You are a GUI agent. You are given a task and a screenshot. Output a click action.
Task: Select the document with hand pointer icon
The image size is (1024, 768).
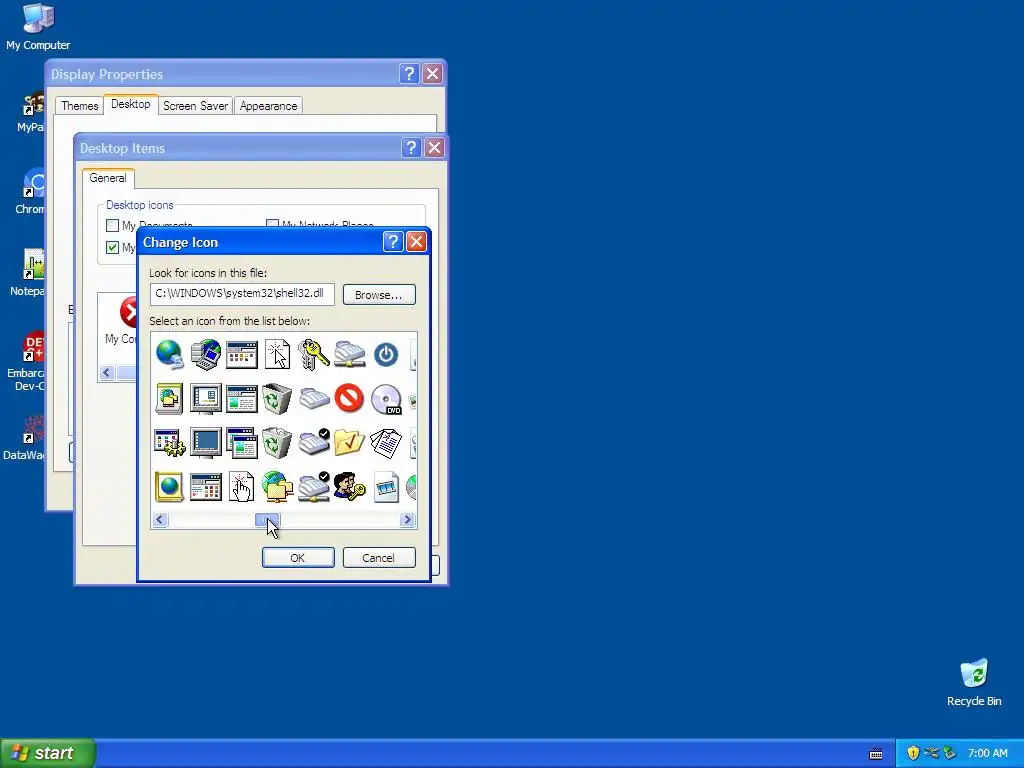tap(242, 487)
